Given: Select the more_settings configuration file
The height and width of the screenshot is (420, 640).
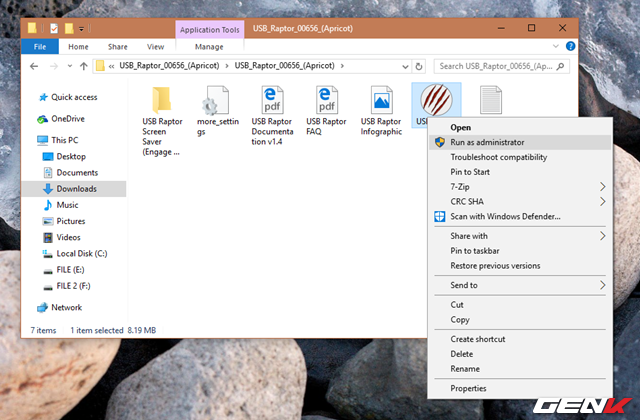Looking at the screenshot, I should 217,111.
